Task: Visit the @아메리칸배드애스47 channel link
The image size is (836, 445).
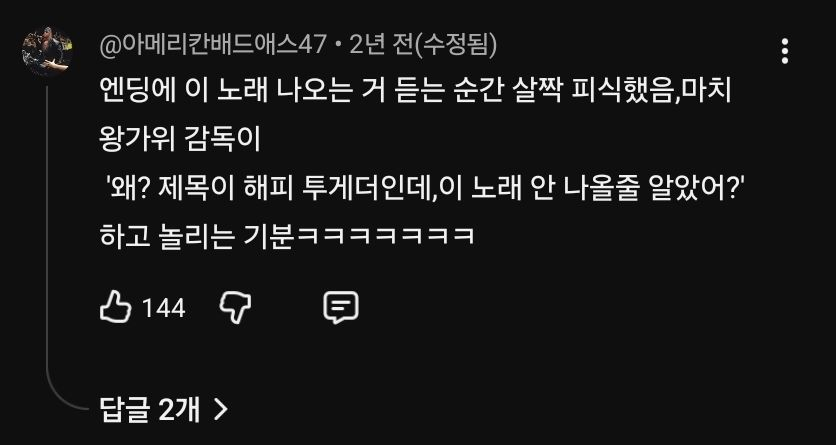Action: [212, 47]
